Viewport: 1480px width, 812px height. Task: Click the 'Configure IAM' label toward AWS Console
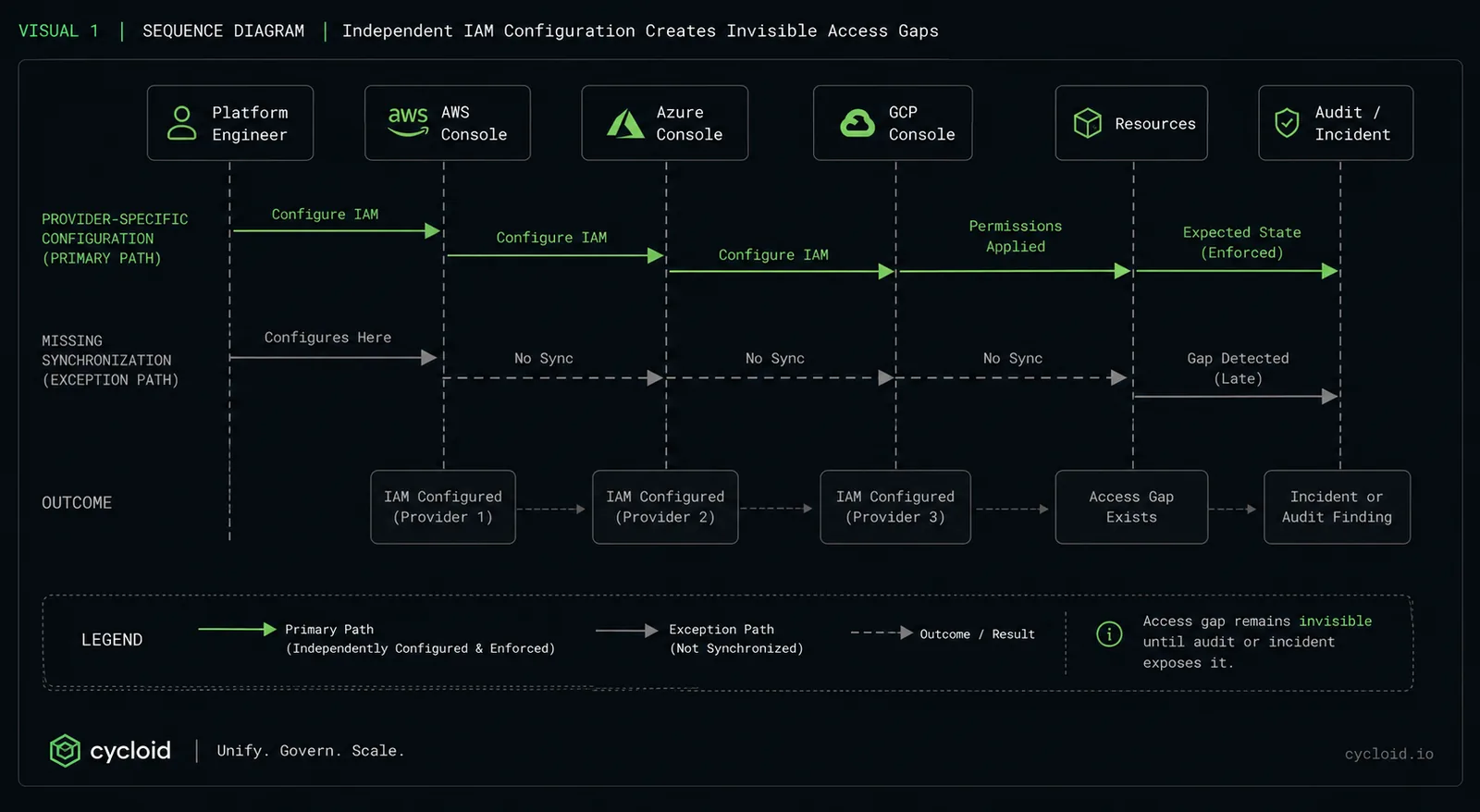[325, 215]
